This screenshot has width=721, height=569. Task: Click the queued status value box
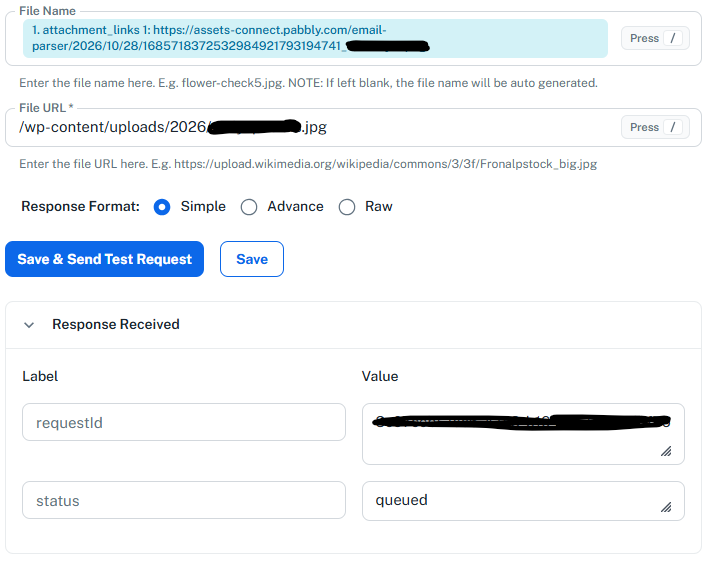[523, 501]
